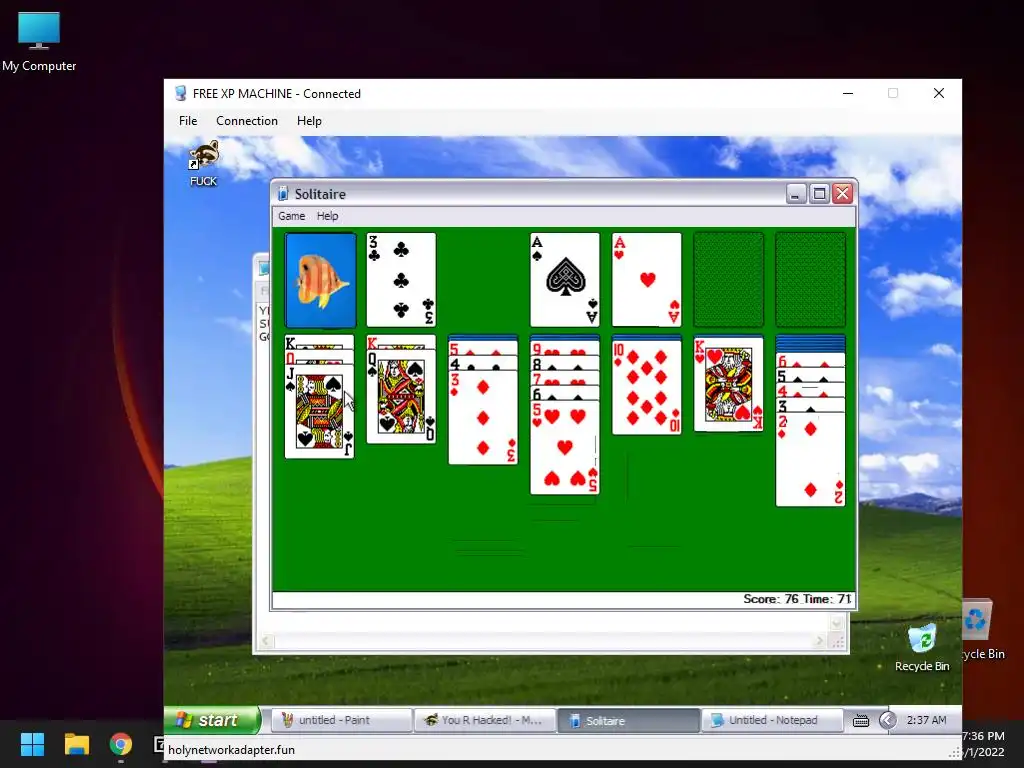Switch to Untitled - Notepad taskbar button

click(x=772, y=720)
